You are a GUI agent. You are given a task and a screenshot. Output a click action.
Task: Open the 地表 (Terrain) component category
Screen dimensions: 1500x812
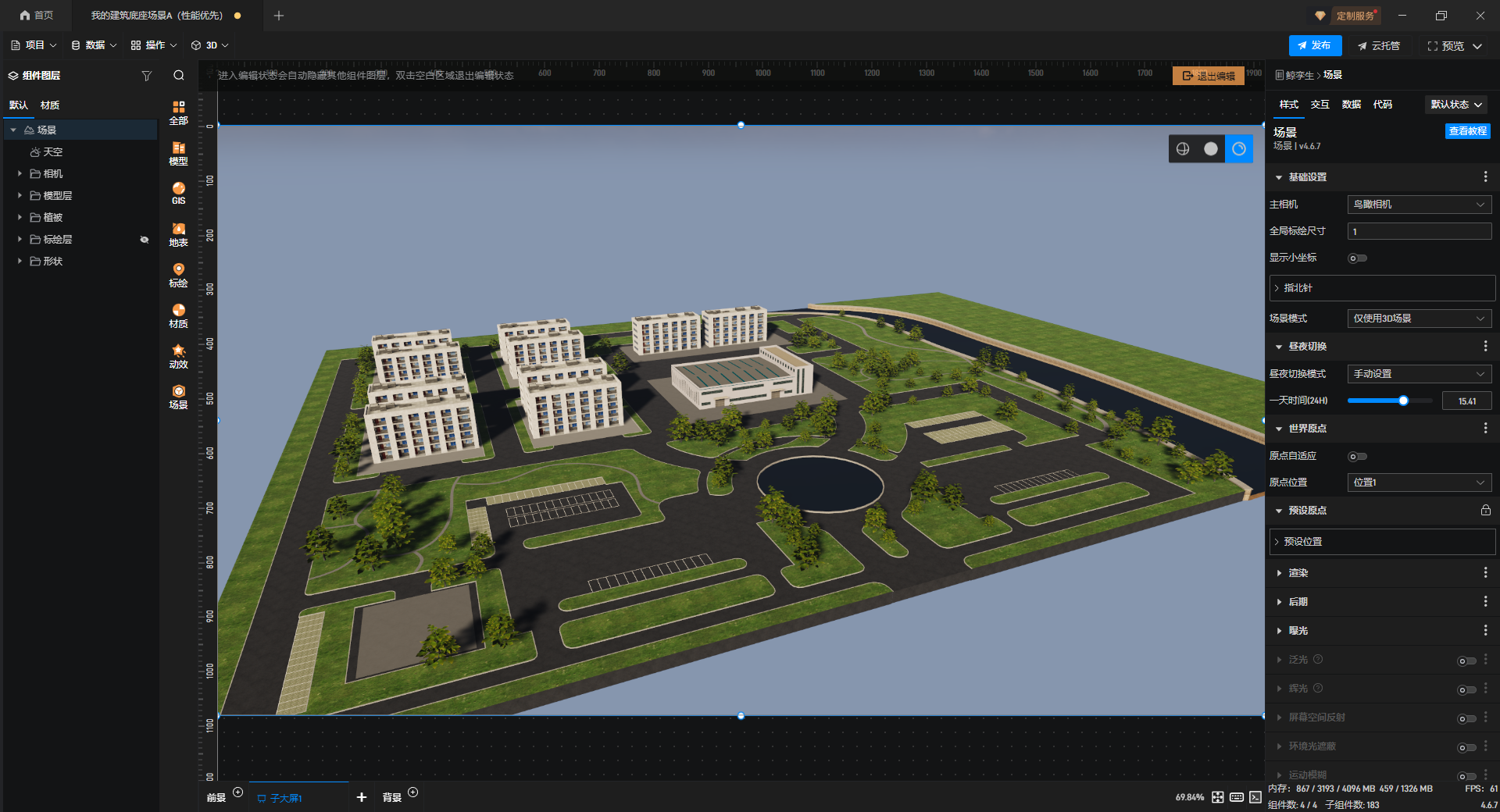(x=178, y=234)
